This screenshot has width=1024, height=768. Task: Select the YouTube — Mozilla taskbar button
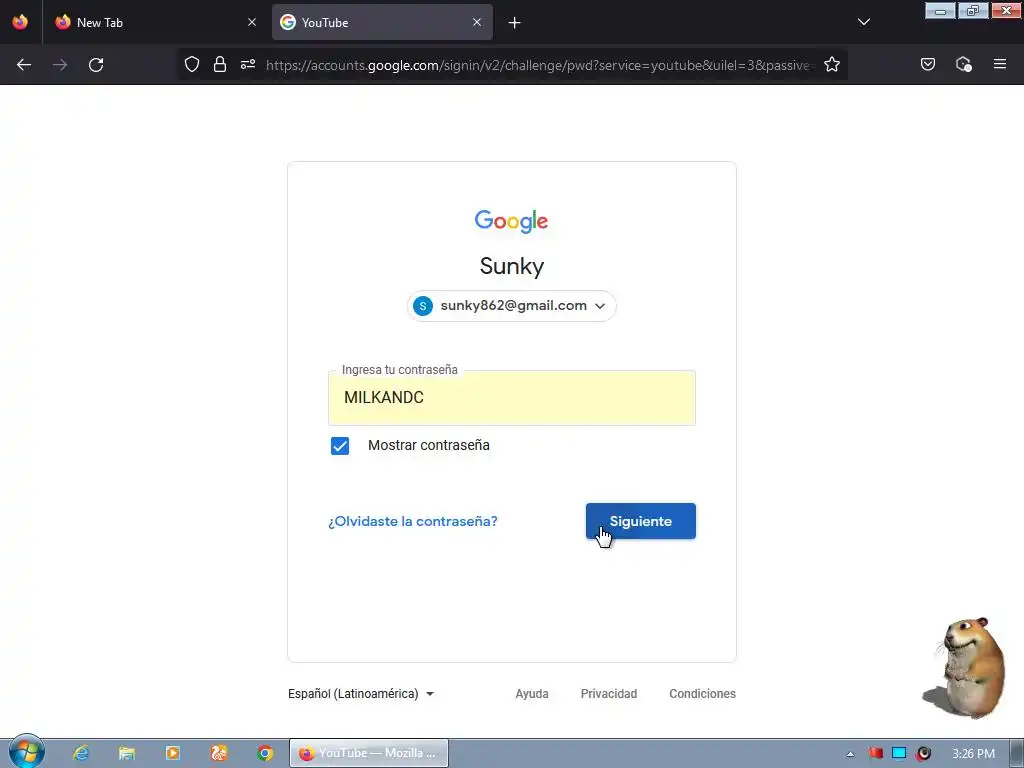[369, 753]
